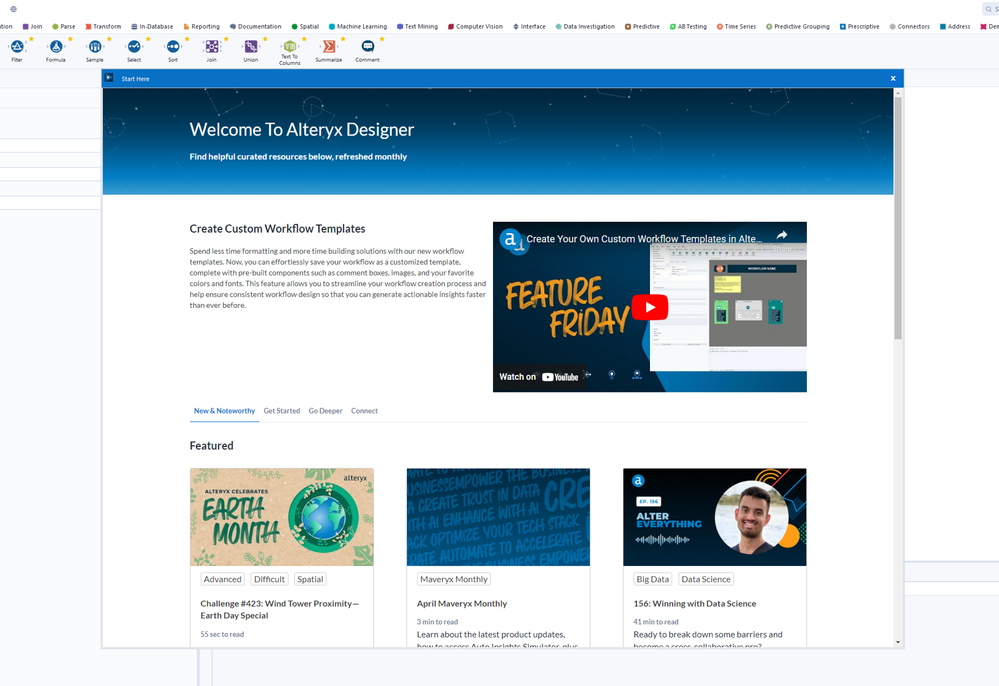Open the Address tool category
Viewport: 999px width, 686px height.
[955, 27]
